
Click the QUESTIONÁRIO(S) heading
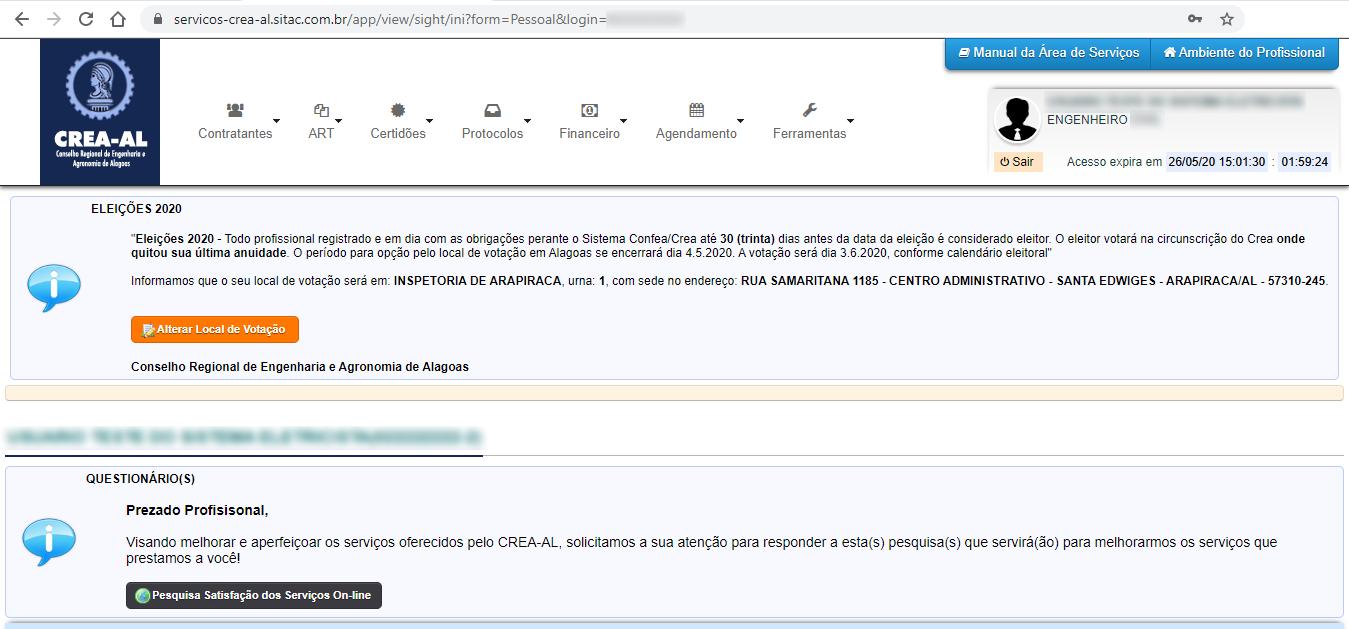click(140, 479)
